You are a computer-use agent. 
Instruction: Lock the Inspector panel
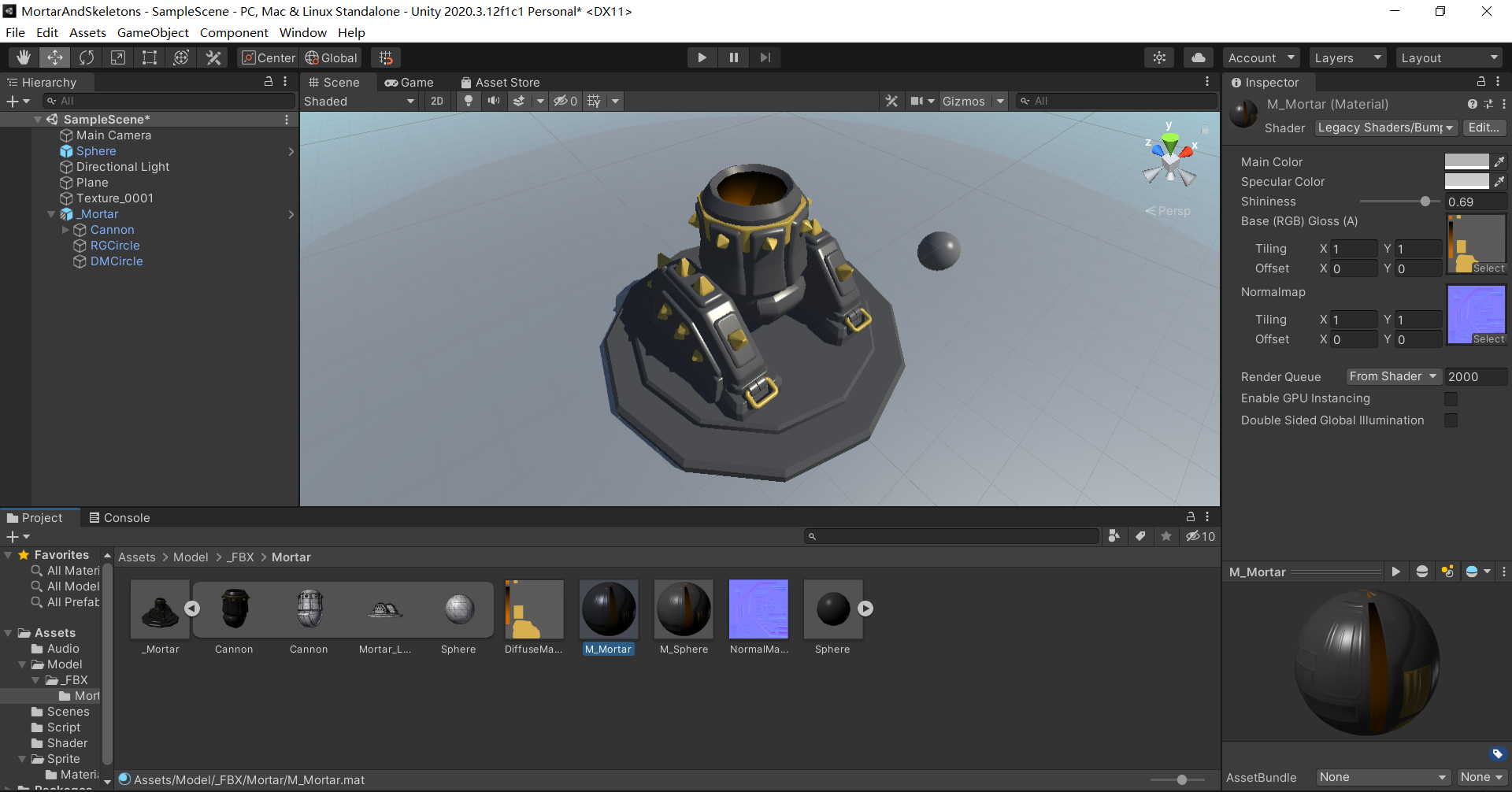click(x=1480, y=82)
